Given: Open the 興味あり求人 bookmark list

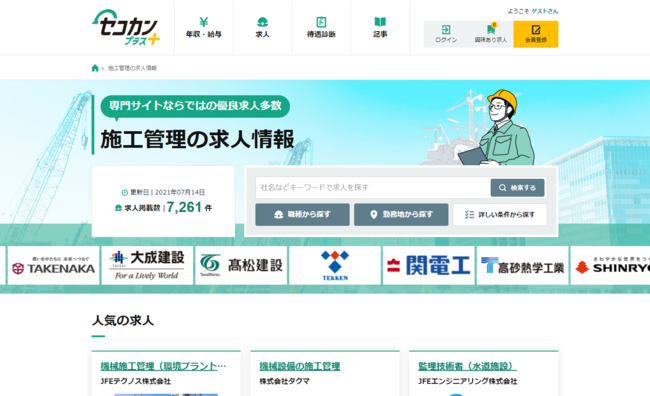Looking at the screenshot, I should pyautogui.click(x=491, y=34).
